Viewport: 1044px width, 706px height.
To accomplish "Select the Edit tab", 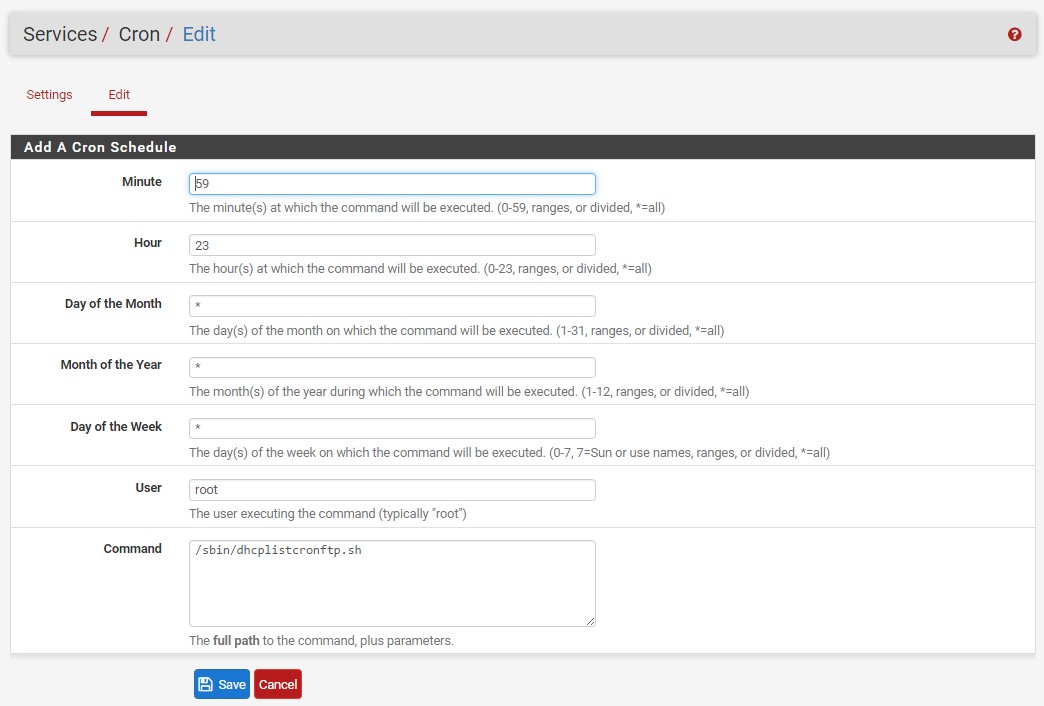I will pyautogui.click(x=119, y=95).
